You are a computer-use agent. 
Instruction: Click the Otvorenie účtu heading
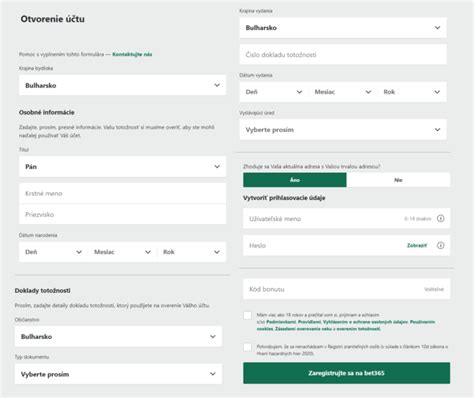point(53,19)
